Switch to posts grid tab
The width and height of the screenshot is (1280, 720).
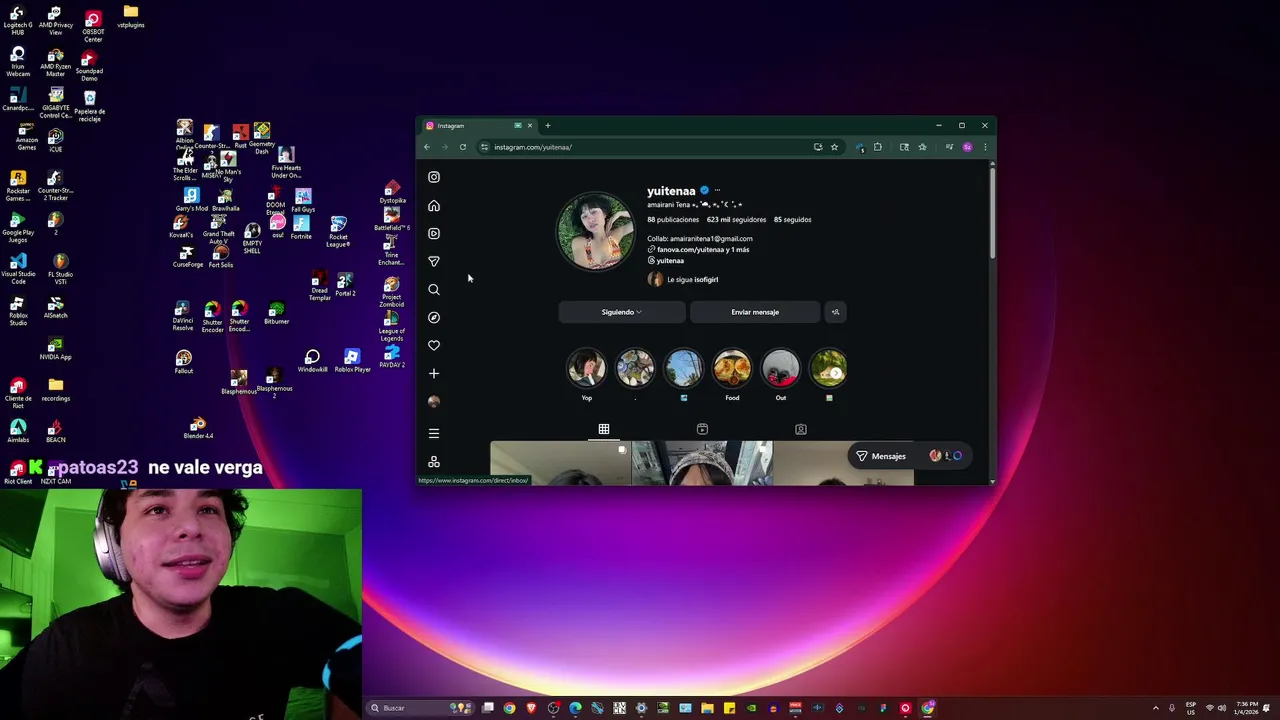click(x=604, y=429)
